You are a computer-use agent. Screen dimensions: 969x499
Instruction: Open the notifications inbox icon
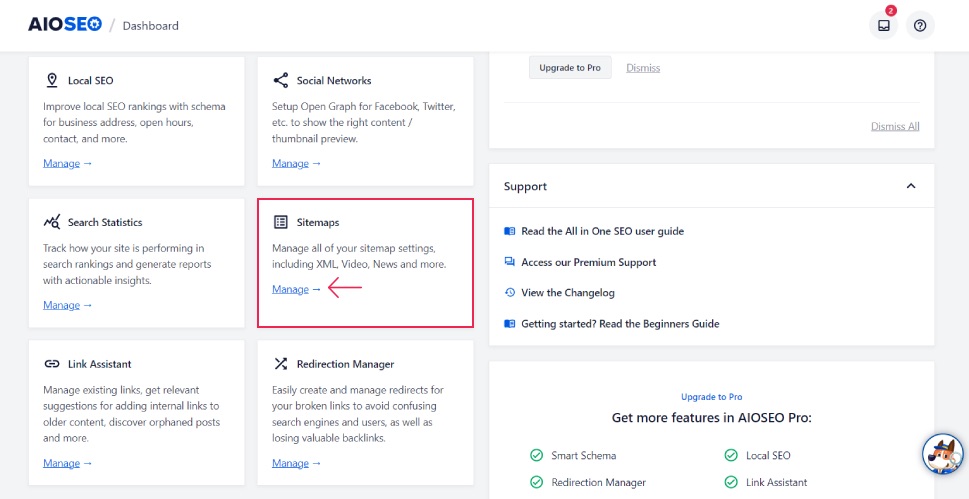tap(883, 25)
